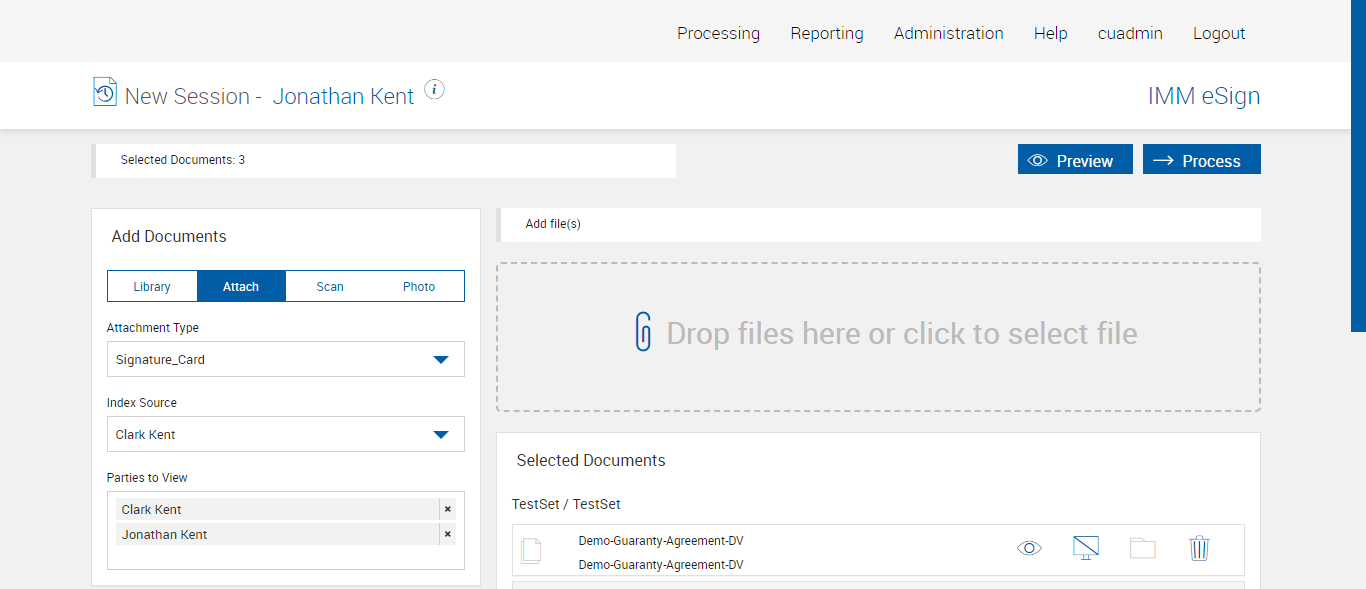Switch to the Library tab

coord(152,287)
